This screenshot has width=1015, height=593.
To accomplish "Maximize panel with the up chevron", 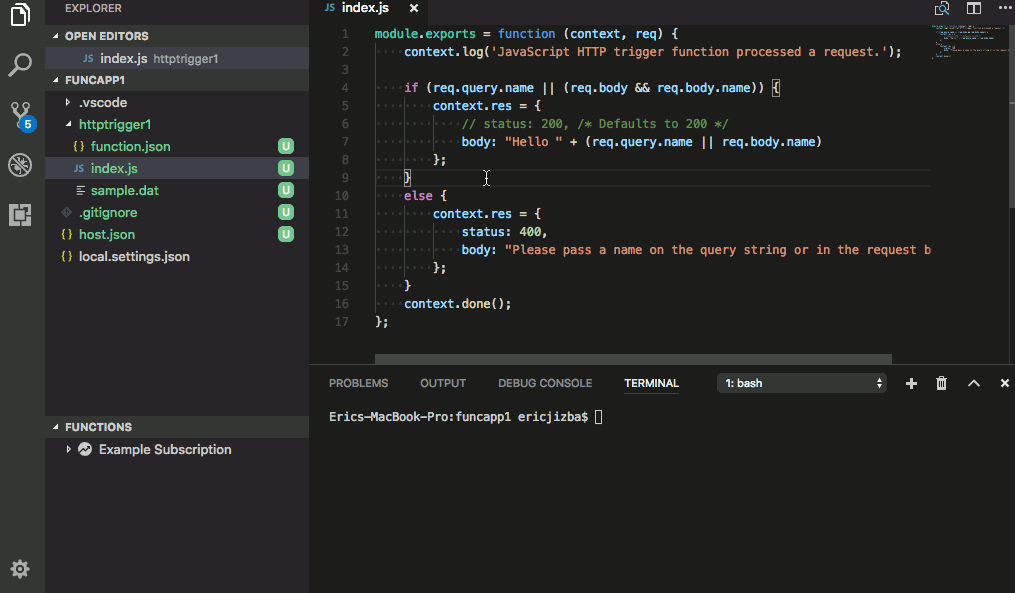I will click(973, 383).
